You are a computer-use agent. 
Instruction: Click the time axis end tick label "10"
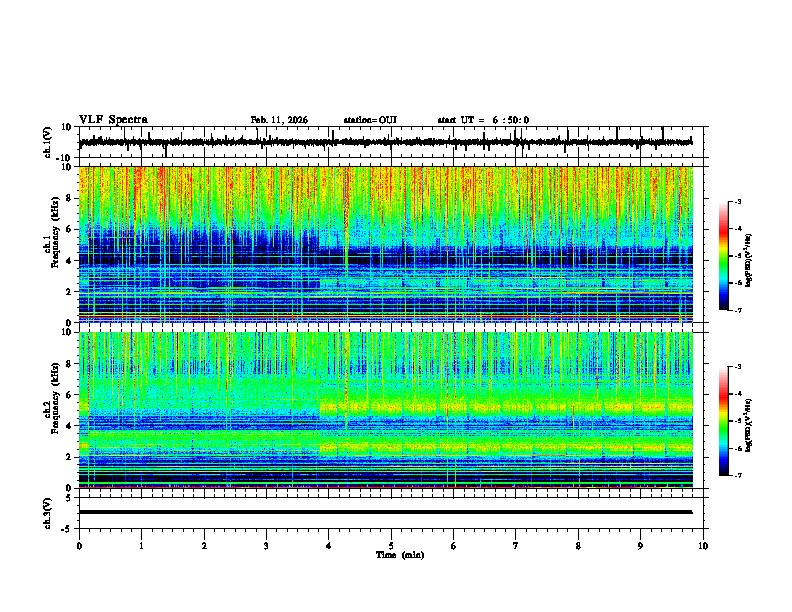[703, 546]
